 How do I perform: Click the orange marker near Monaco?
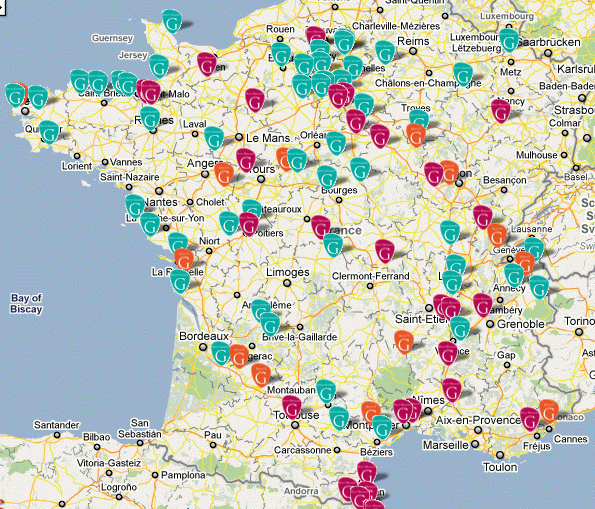coord(549,411)
